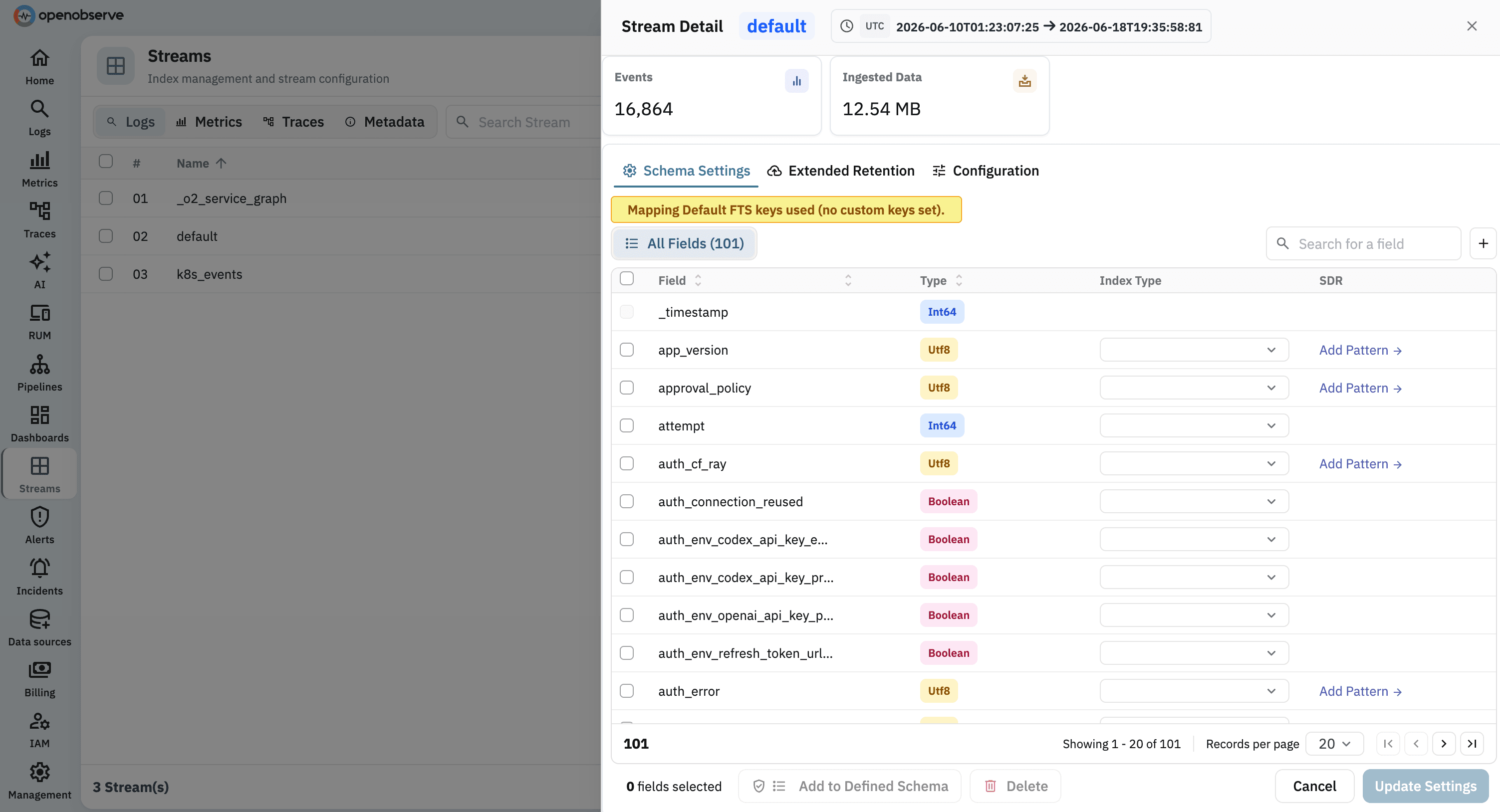Check the auth_error field checkbox
This screenshot has width=1500, height=812.
(627, 691)
